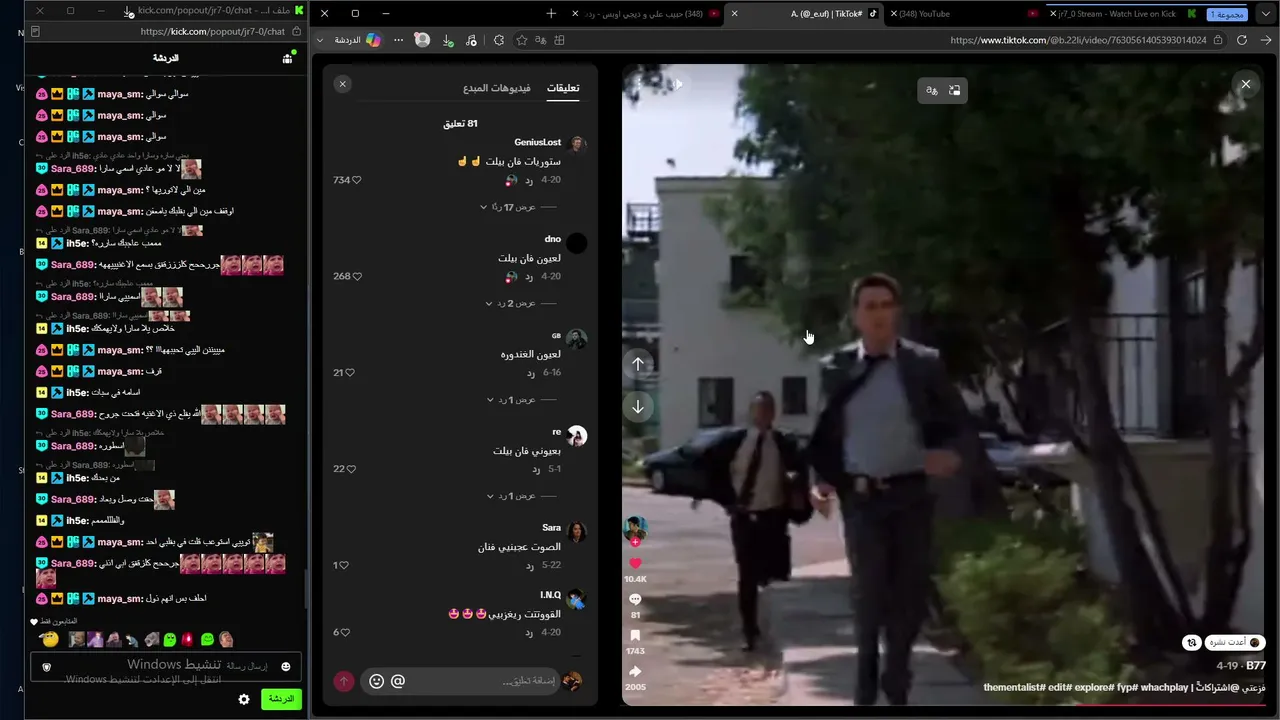The image size is (1280, 720).
Task: Click the translate icon in address bar
Action: click(x=541, y=40)
